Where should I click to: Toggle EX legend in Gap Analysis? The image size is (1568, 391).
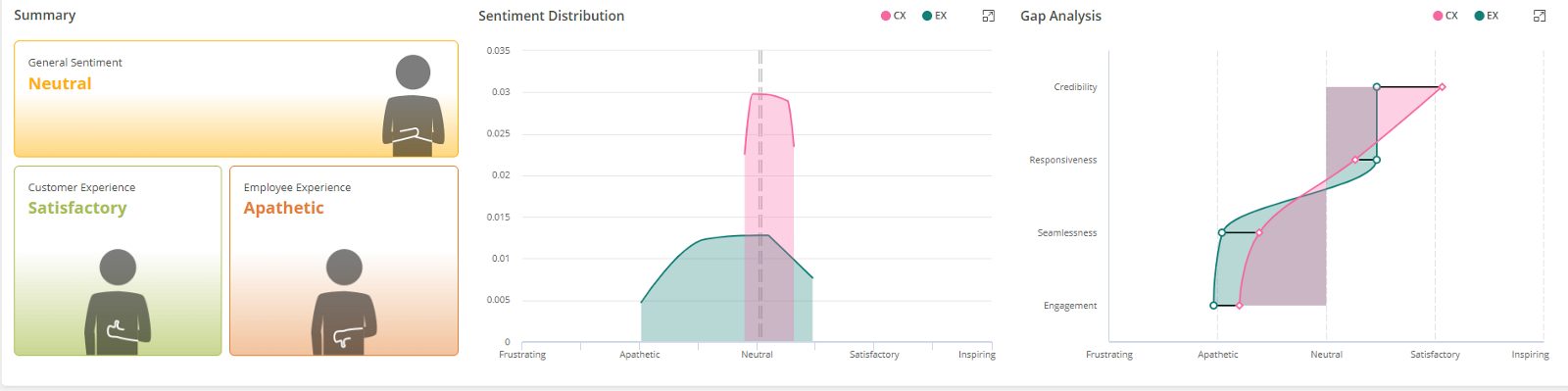coord(1487,16)
